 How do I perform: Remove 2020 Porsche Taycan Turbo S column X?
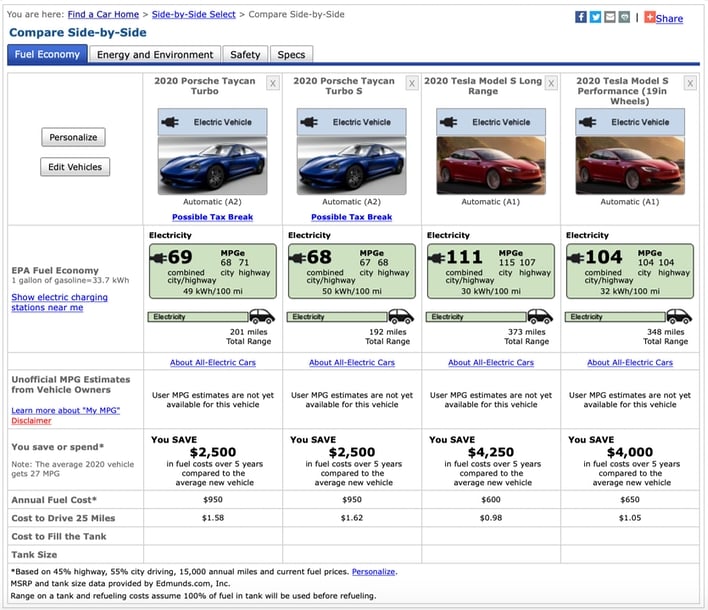pyautogui.click(x=412, y=84)
